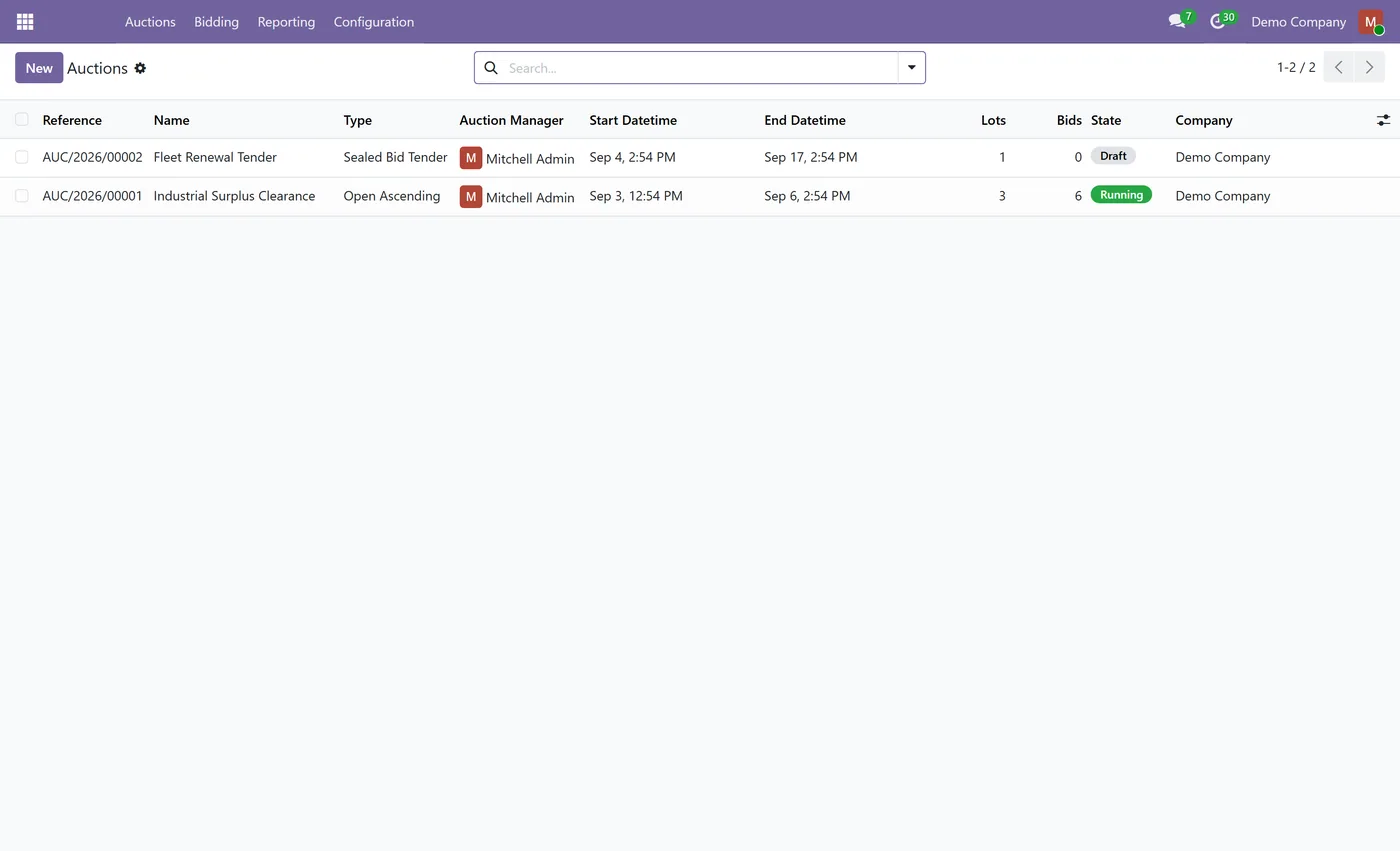Expand the search options dropdown arrow
This screenshot has width=1400, height=851.
(912, 68)
